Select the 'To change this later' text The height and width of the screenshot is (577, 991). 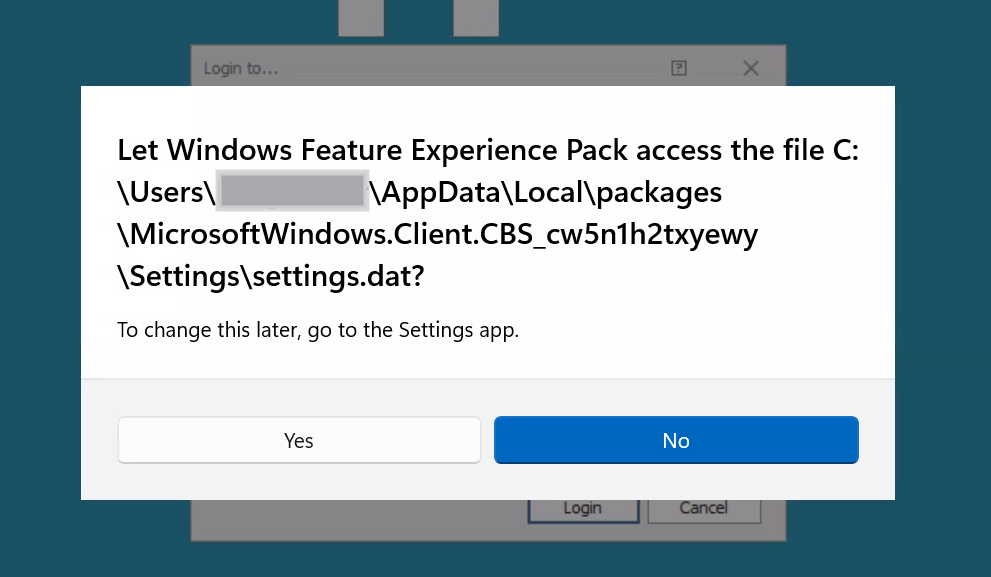318,330
